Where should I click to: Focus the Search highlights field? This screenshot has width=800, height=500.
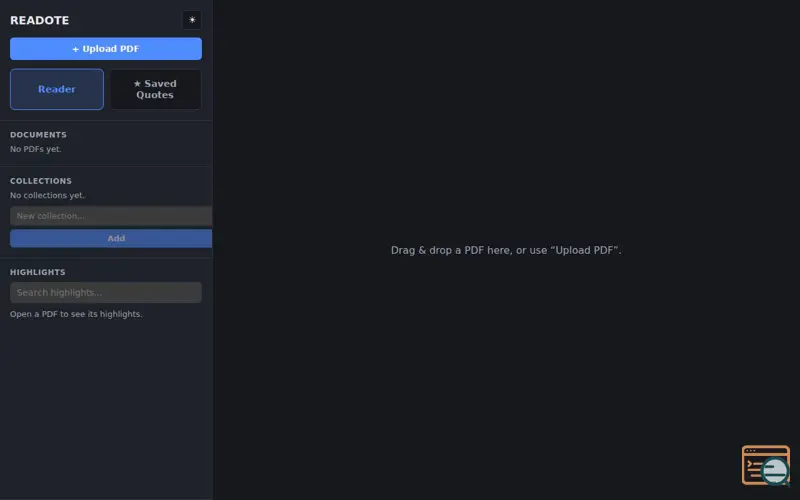pos(106,292)
